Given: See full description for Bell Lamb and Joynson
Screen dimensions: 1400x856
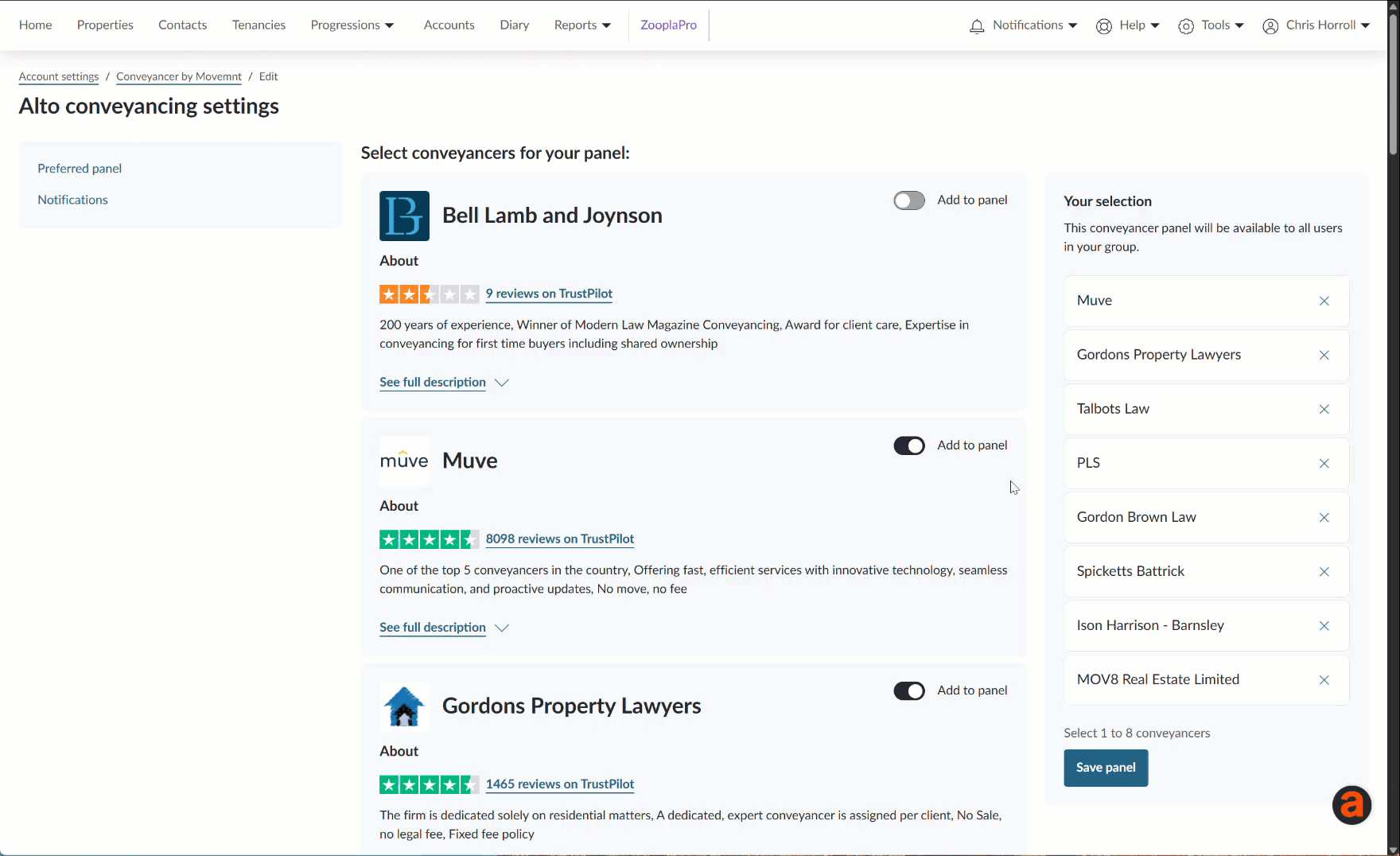Looking at the screenshot, I should [x=433, y=383].
